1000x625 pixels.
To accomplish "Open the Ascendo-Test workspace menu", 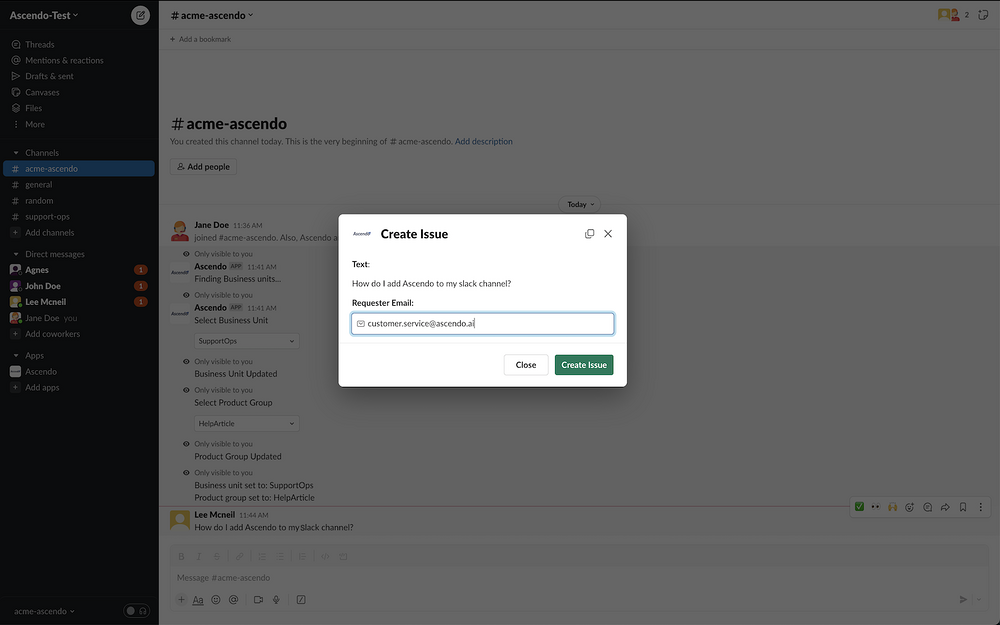I will (44, 15).
